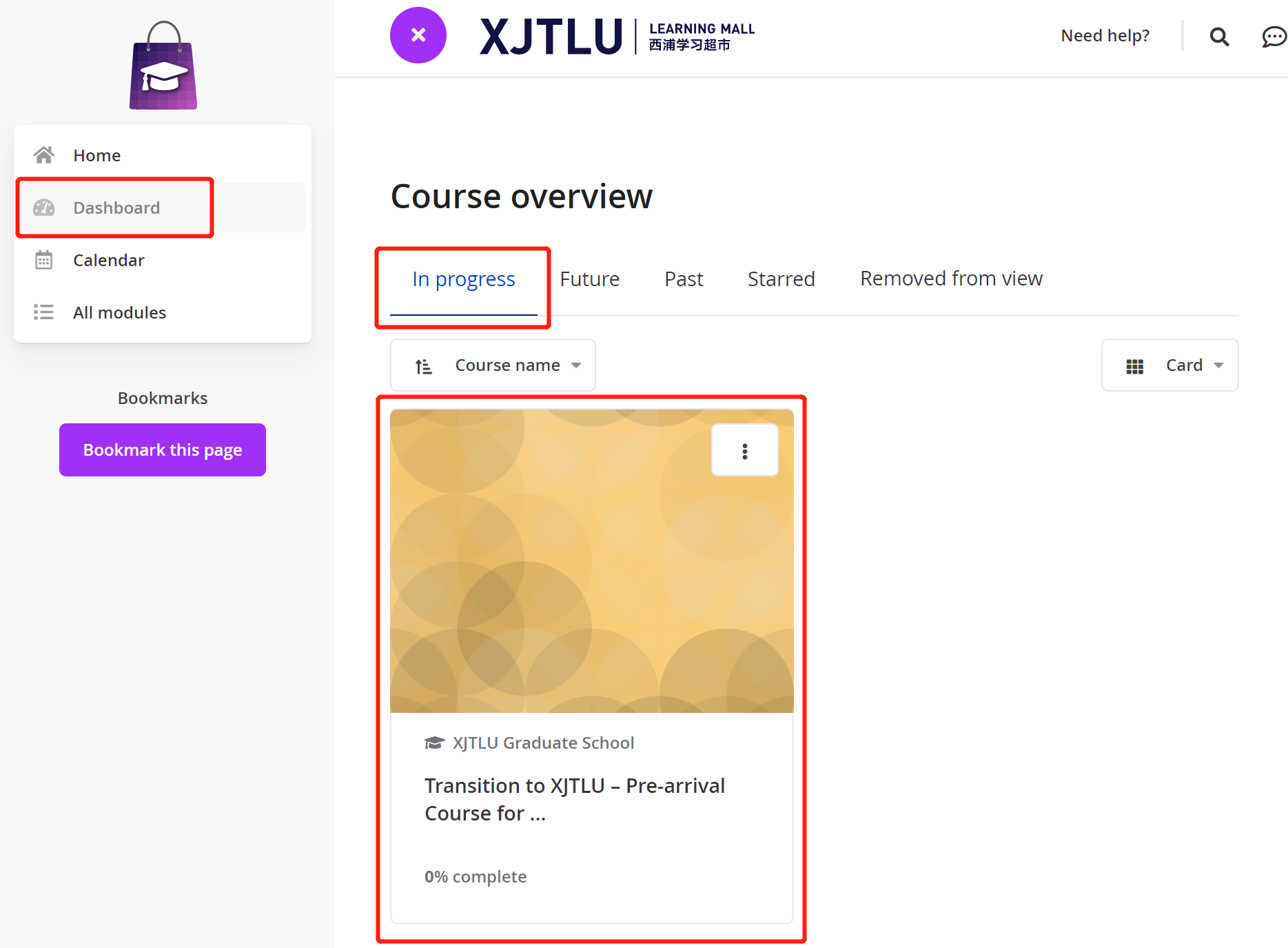Screen dimensions: 1288x948
Task: Switch to the Future tab
Action: pyautogui.click(x=590, y=279)
